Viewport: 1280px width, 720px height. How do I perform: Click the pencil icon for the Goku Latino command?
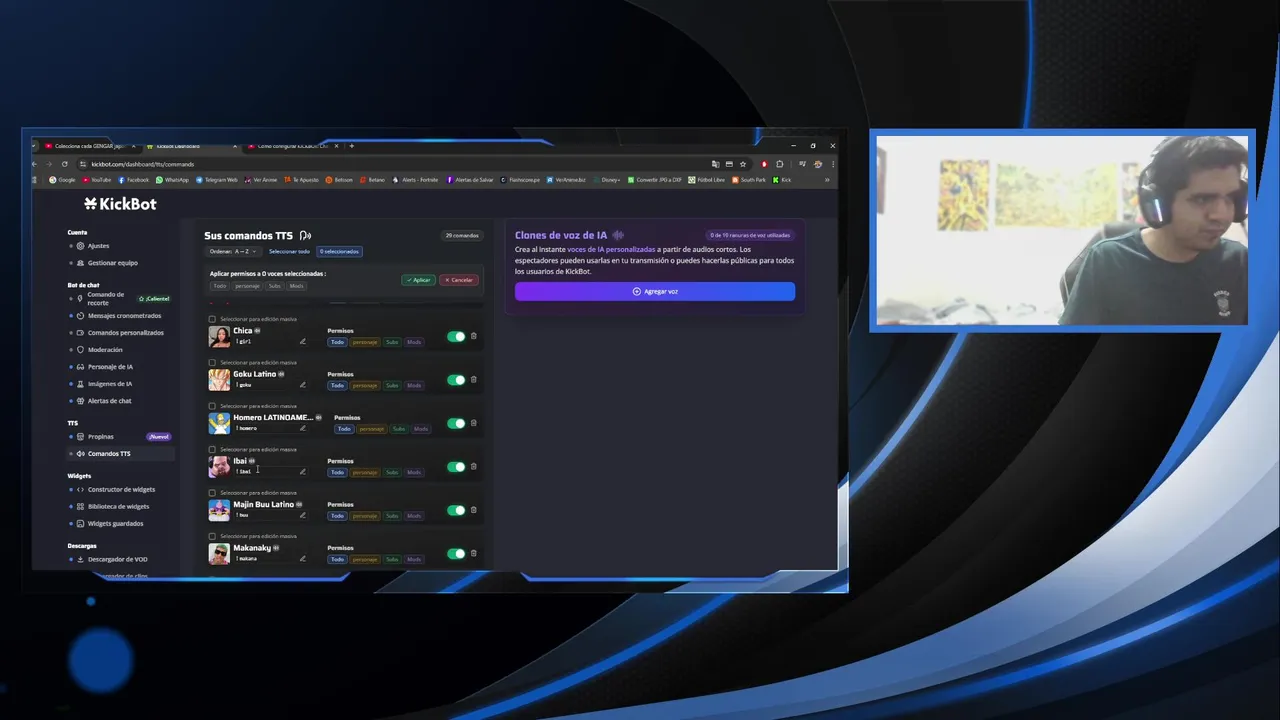[303, 384]
